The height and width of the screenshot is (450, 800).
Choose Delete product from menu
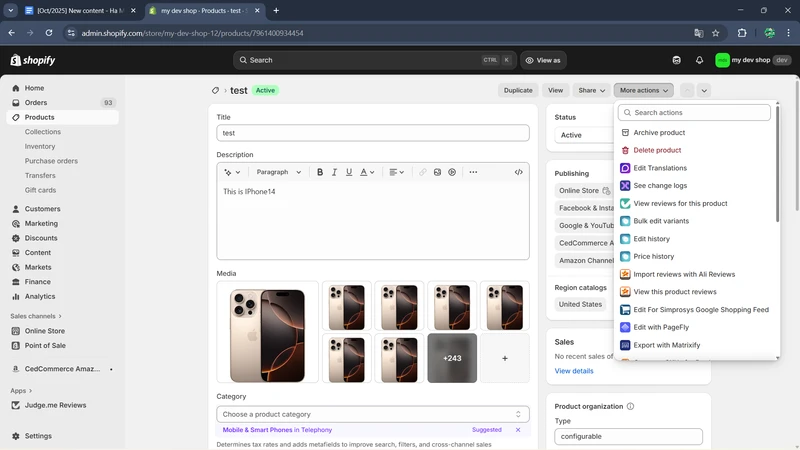click(694, 150)
